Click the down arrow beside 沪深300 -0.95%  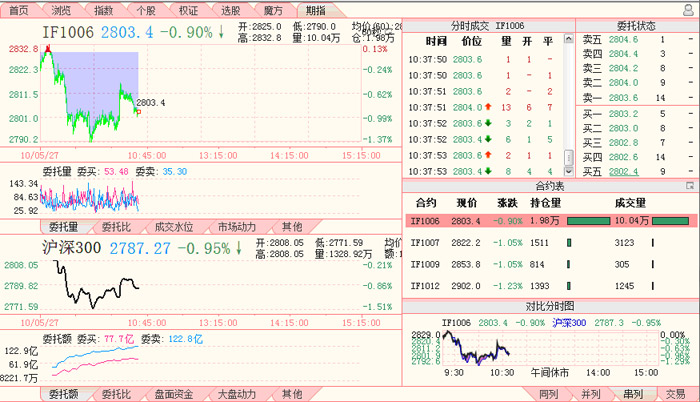click(x=240, y=247)
